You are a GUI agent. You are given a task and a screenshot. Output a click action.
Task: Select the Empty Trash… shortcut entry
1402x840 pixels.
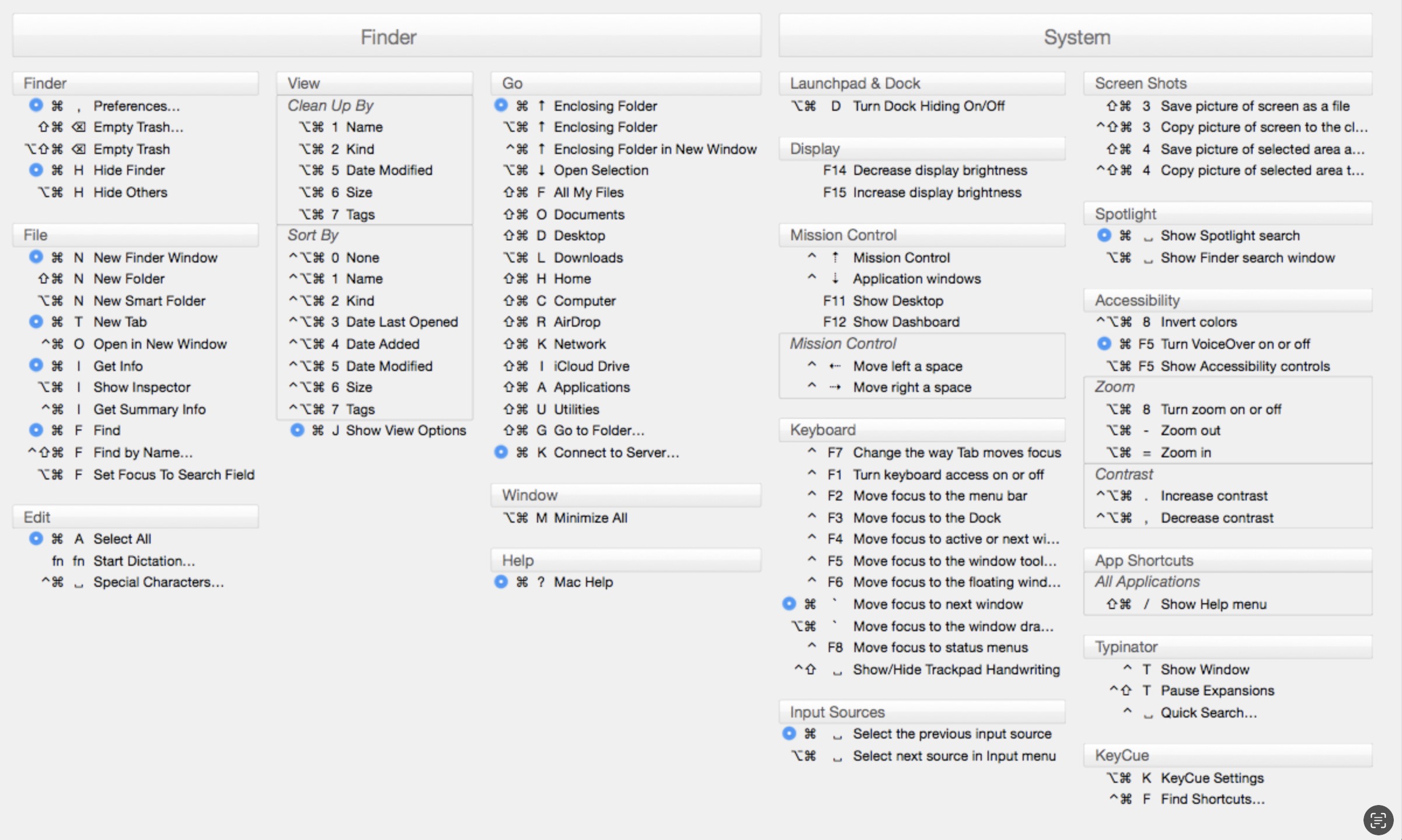(138, 127)
